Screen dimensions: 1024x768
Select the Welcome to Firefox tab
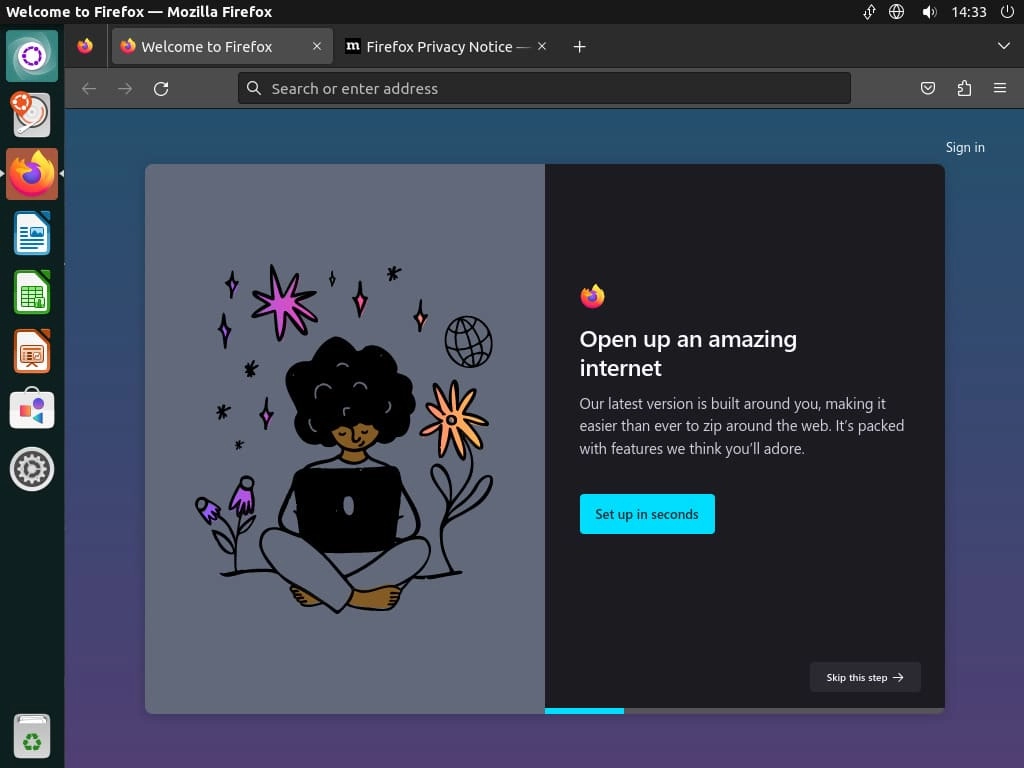222,46
